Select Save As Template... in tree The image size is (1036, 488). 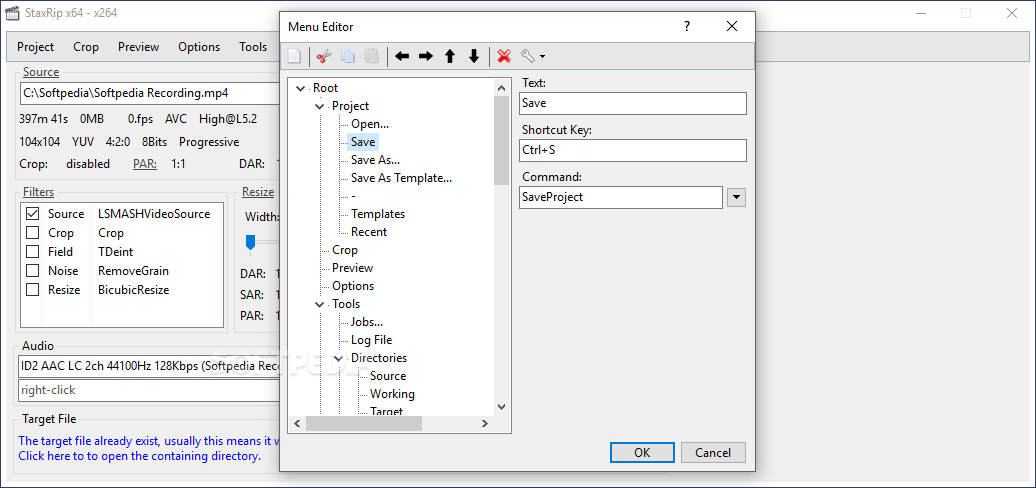click(x=401, y=178)
